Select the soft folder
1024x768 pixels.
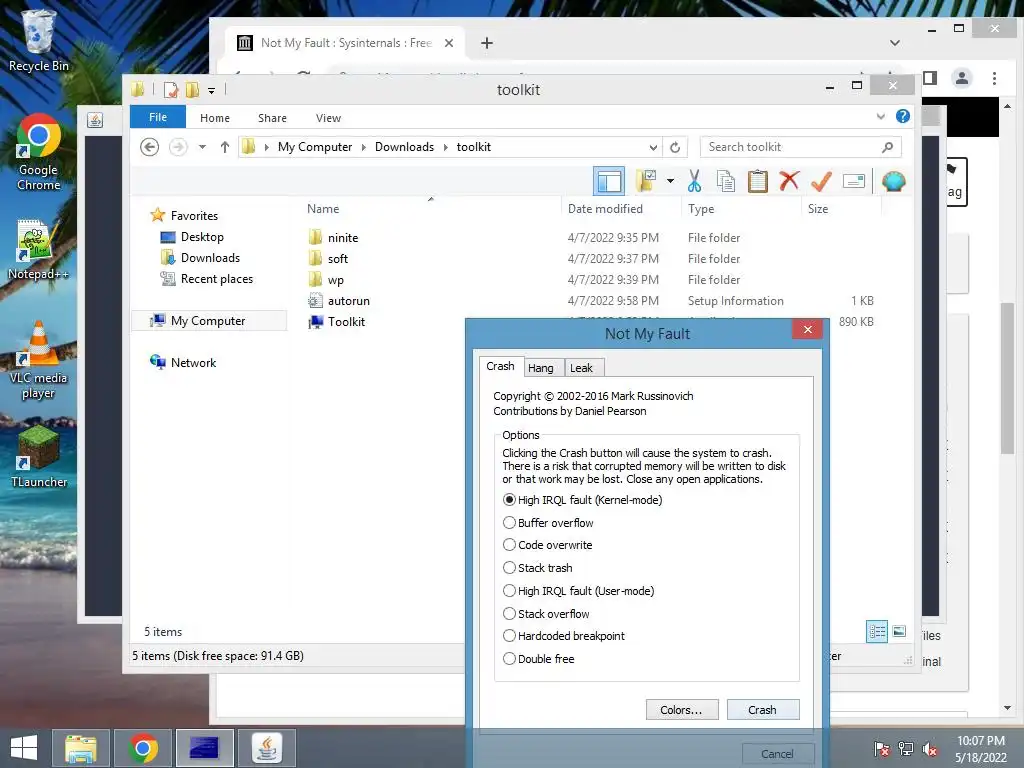pos(338,259)
